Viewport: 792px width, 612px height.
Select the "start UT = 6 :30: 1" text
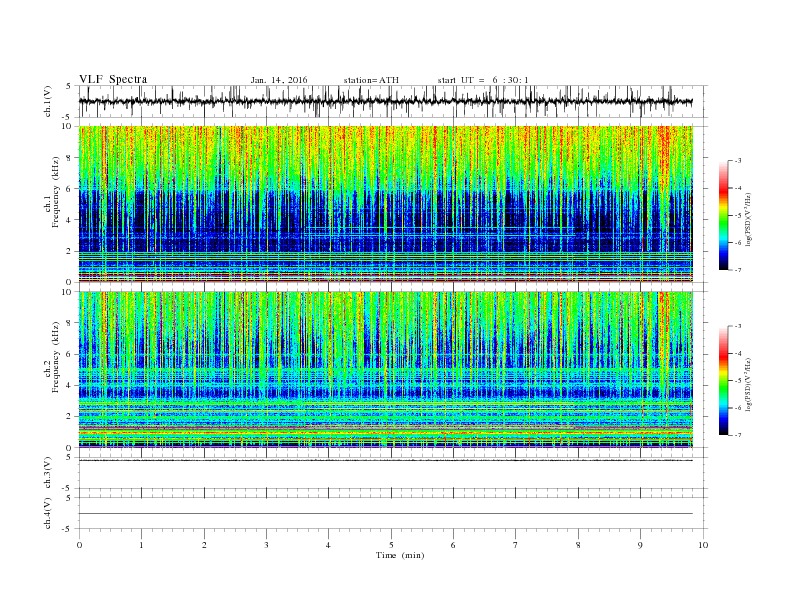pos(483,80)
